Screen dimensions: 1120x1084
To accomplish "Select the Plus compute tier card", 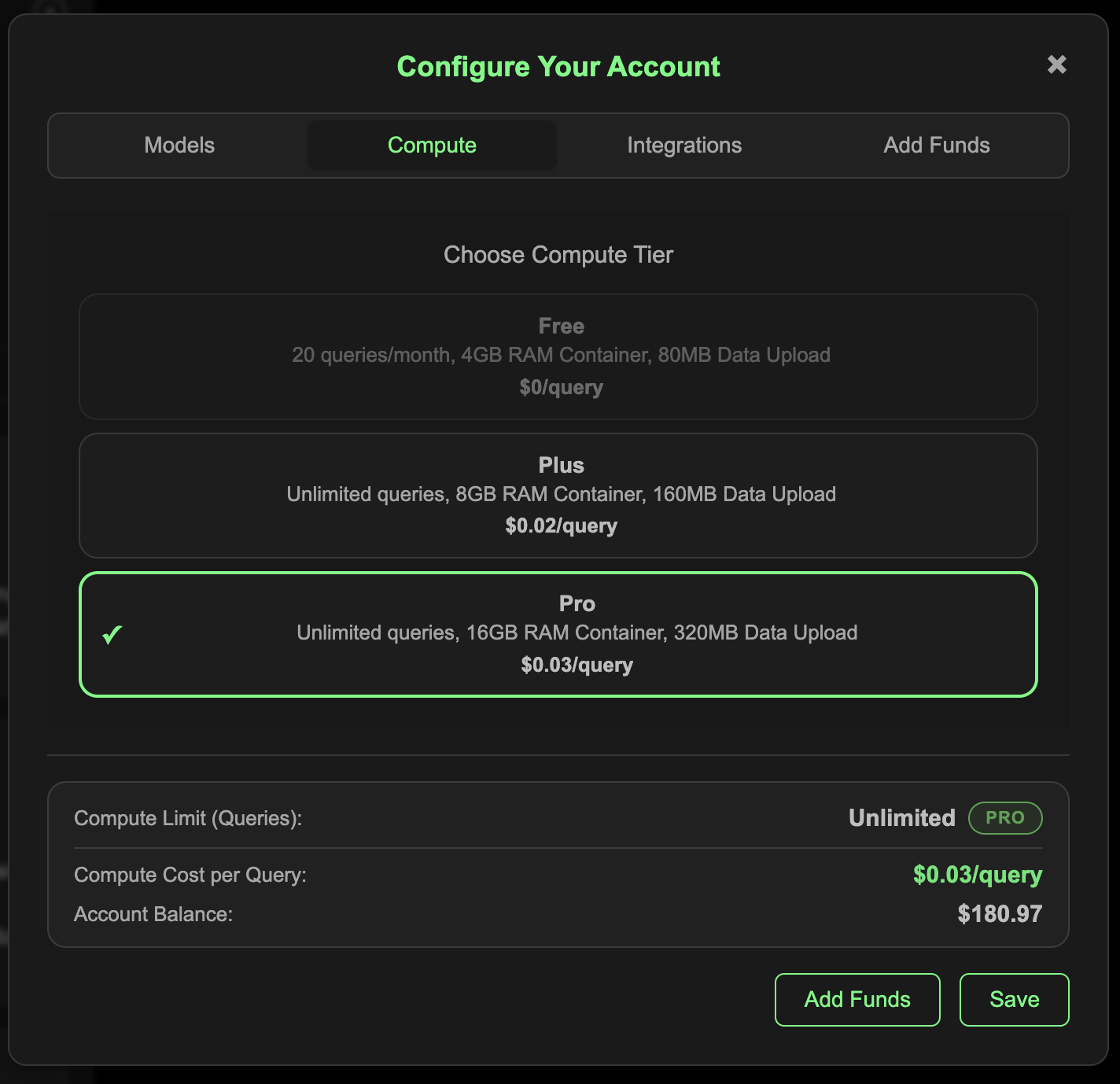I will pos(558,496).
